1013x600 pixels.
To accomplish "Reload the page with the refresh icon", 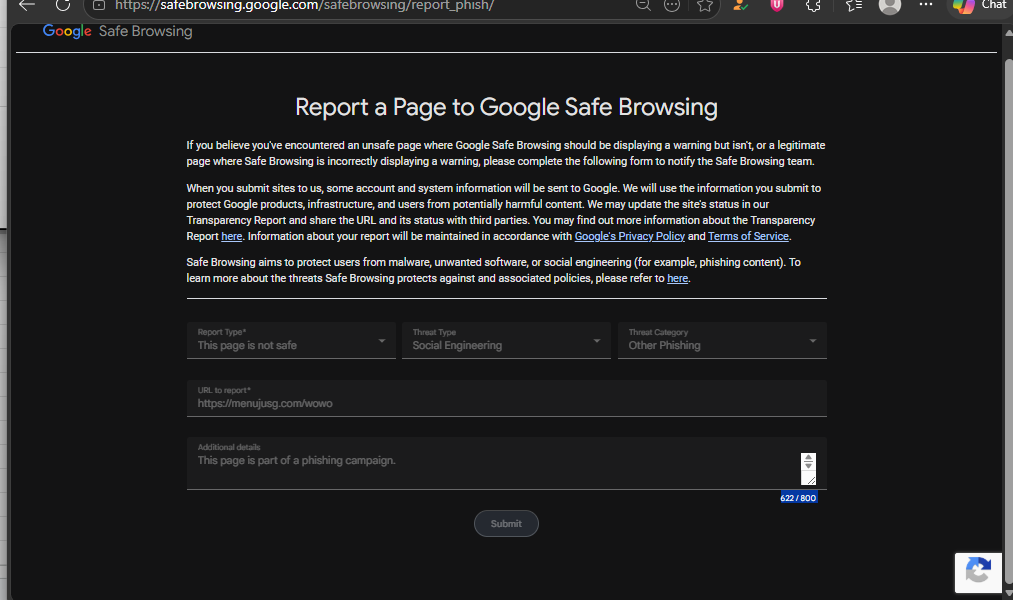I will click(63, 5).
